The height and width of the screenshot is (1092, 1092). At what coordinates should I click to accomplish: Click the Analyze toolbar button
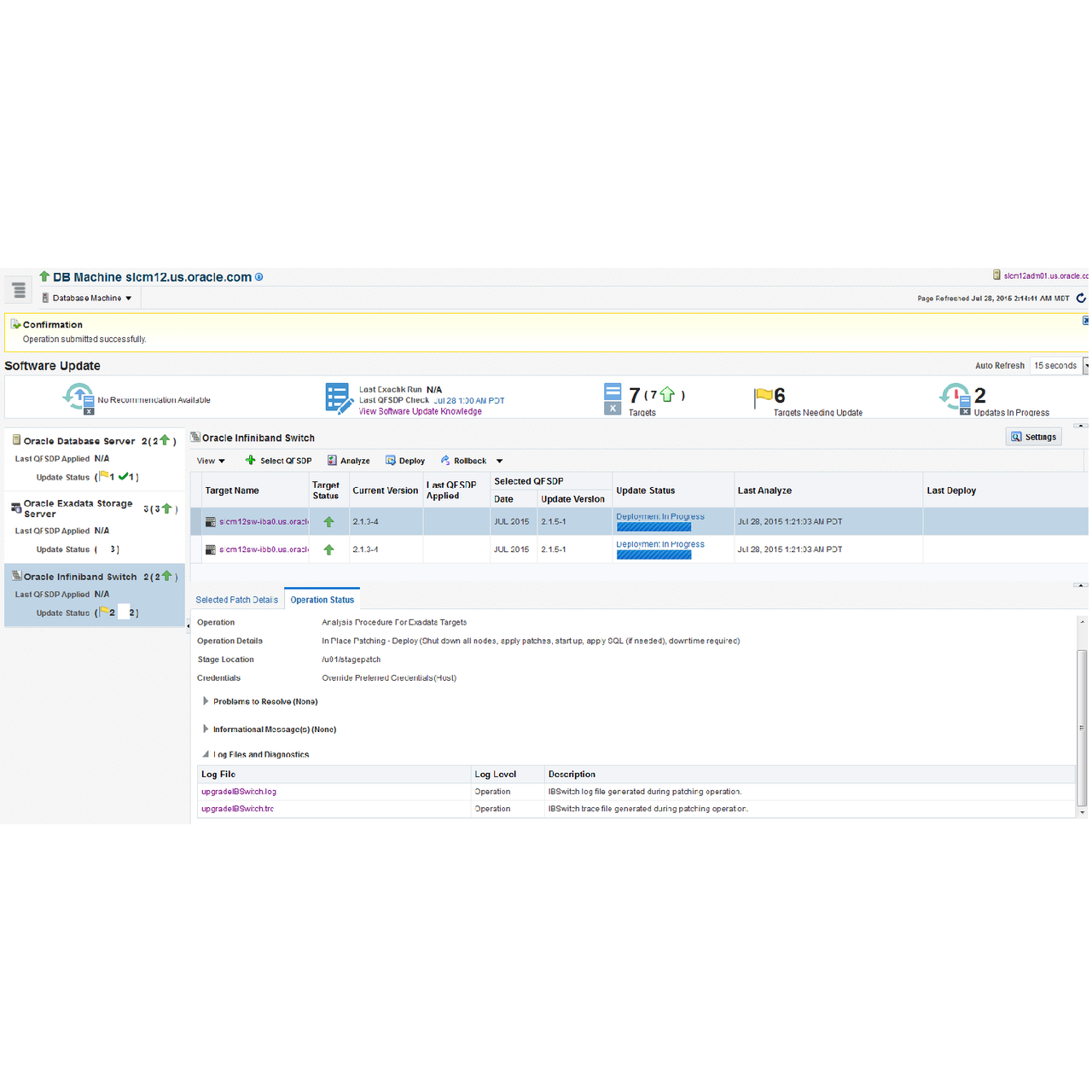tap(348, 461)
